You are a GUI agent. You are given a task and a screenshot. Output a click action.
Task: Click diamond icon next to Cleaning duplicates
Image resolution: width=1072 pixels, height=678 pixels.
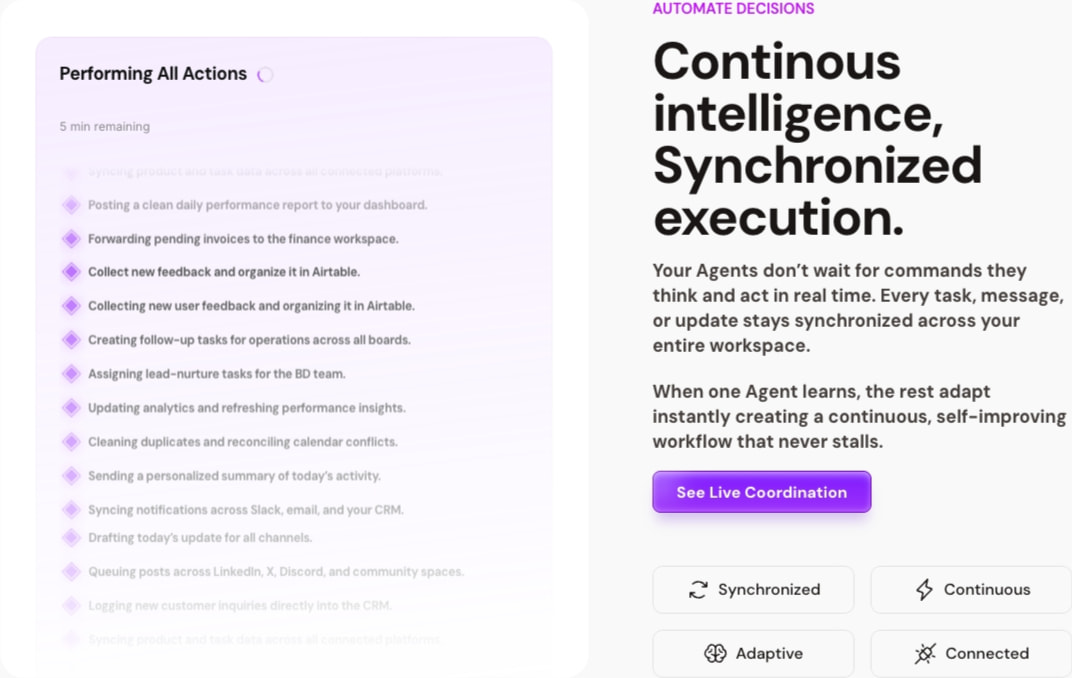71,442
